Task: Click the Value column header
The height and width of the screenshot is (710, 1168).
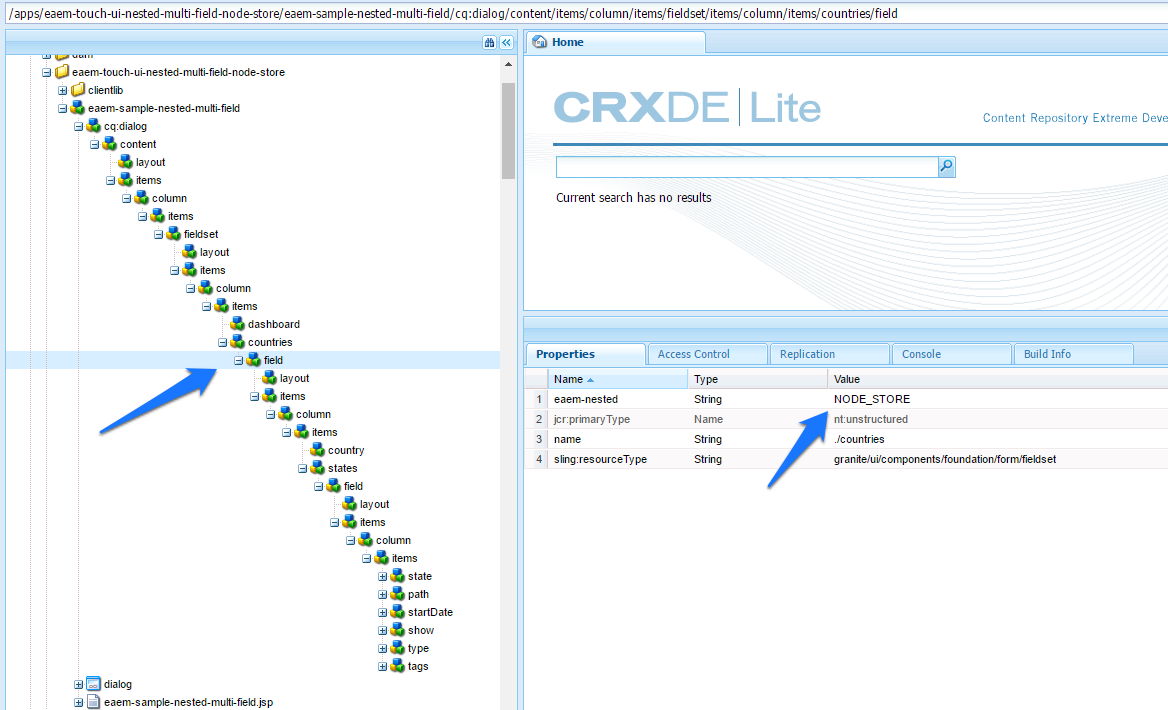Action: coord(997,379)
